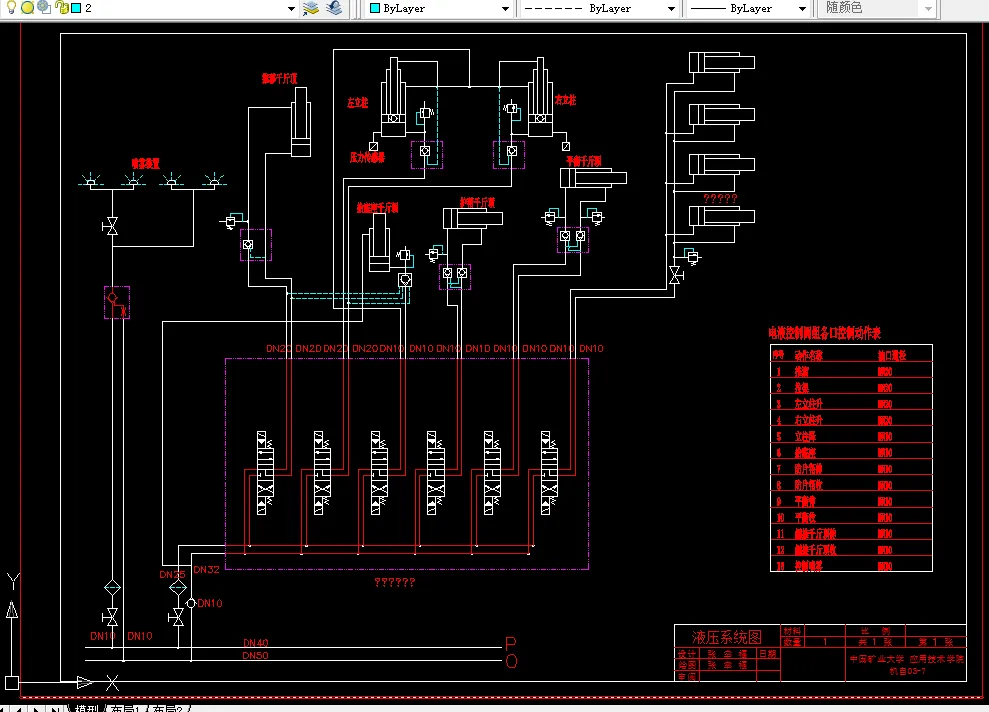Select the 日期 title block cell

[768, 654]
